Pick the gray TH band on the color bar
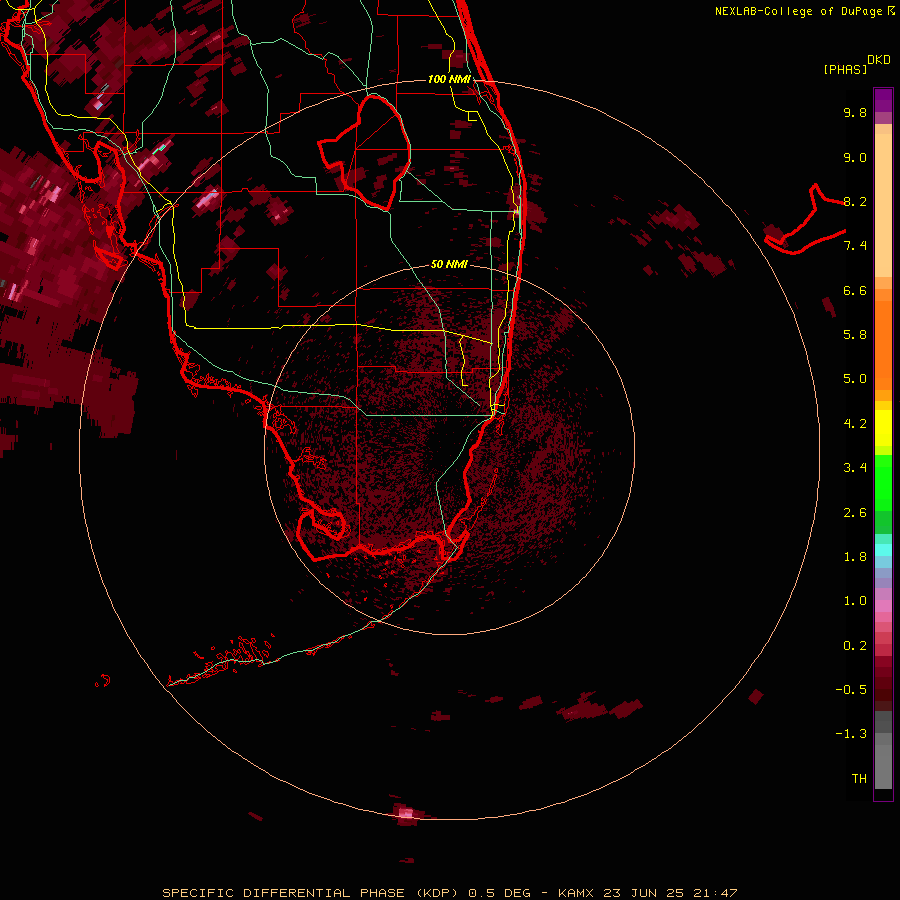Image resolution: width=900 pixels, height=900 pixels. (883, 769)
